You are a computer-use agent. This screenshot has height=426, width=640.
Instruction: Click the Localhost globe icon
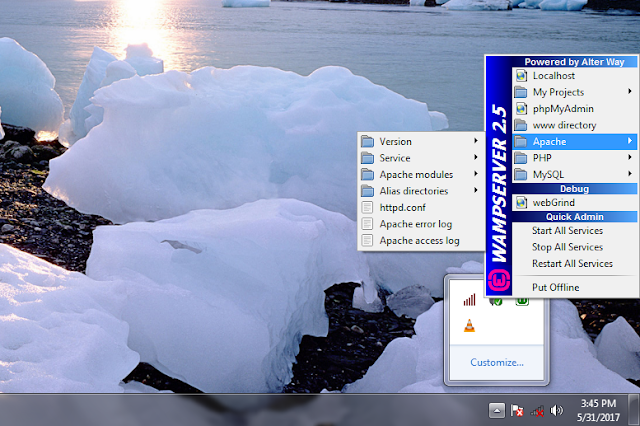point(521,76)
